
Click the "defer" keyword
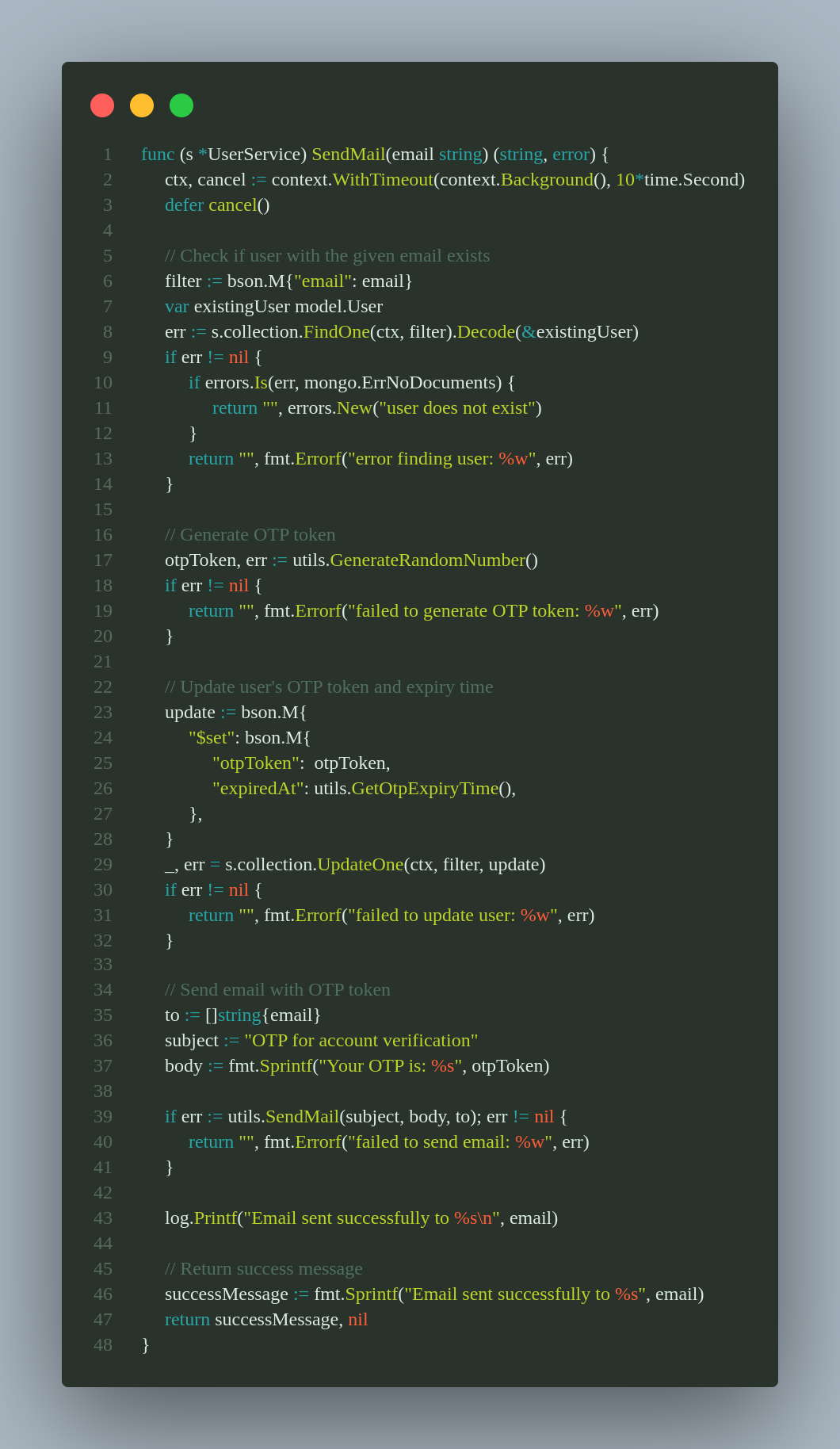click(x=184, y=205)
